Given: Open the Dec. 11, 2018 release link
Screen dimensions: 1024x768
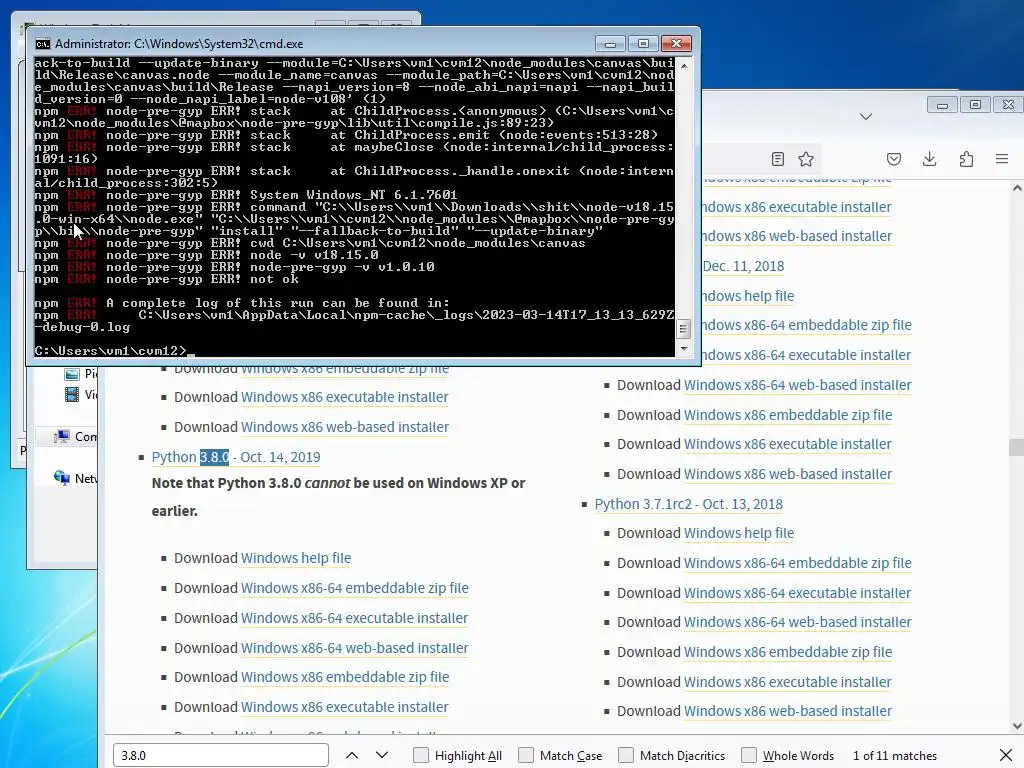Looking at the screenshot, I should [x=743, y=266].
